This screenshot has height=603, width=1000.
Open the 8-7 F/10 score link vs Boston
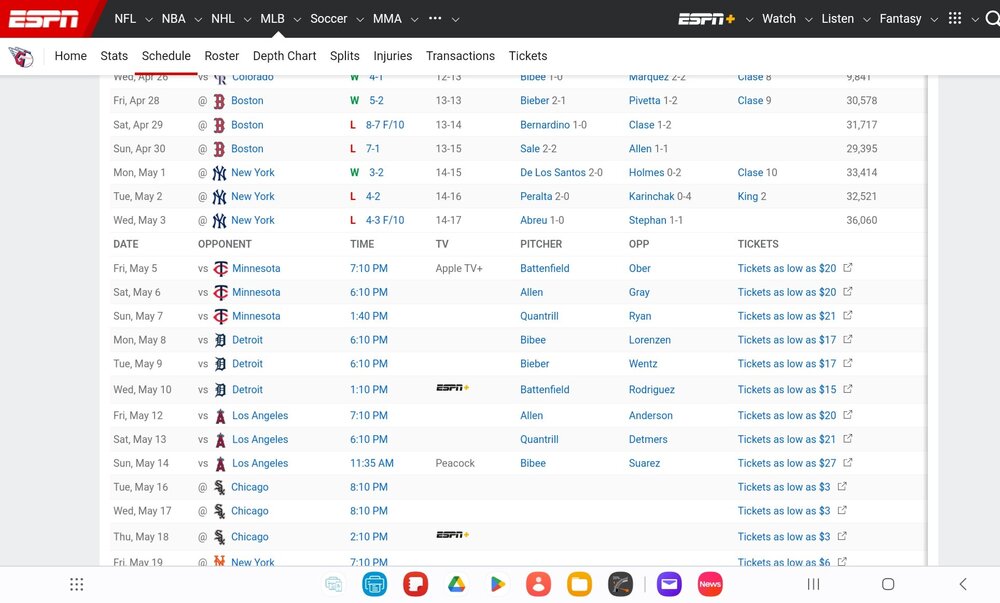click(x=385, y=125)
